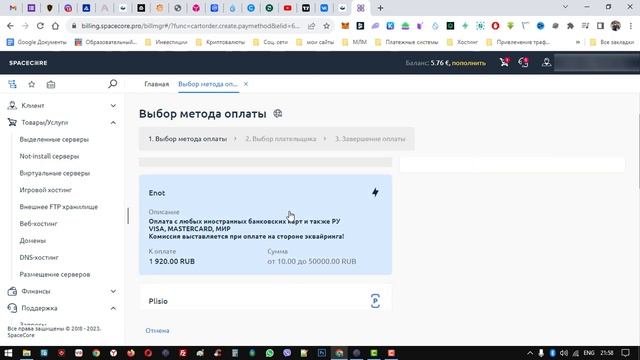Open the sidebar search magnifier
The image size is (640, 360).
coord(113,84)
